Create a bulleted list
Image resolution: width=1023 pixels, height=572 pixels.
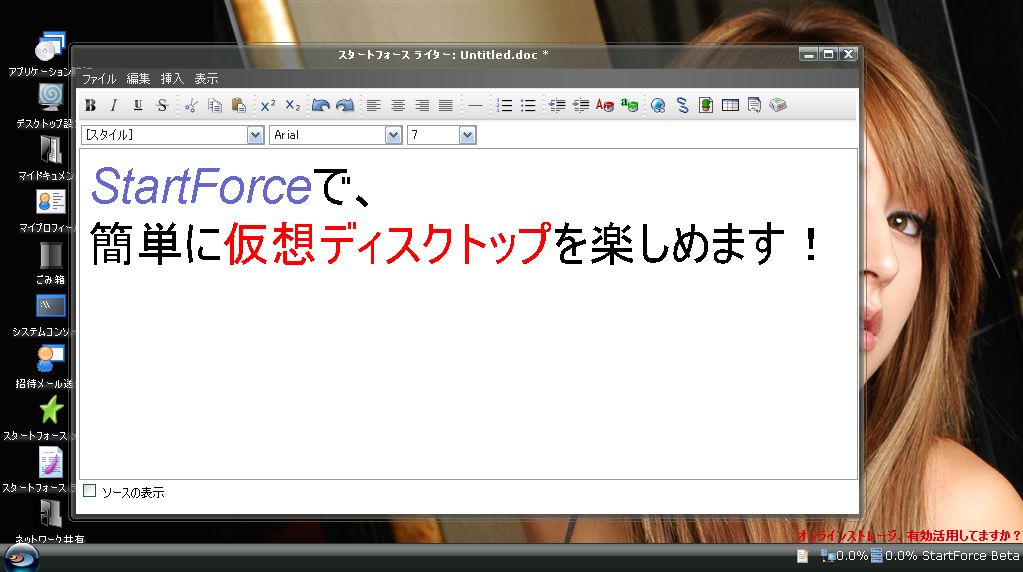528,105
